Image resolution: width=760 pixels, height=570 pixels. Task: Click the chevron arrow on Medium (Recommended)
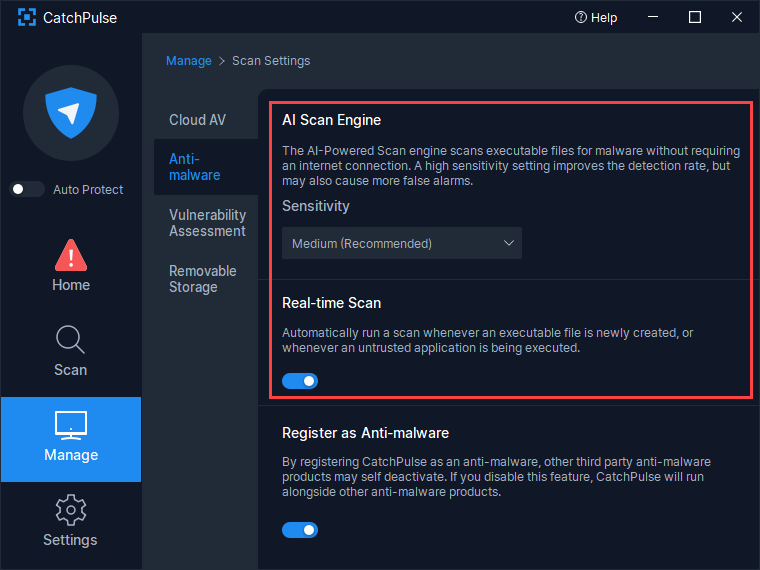(x=508, y=243)
